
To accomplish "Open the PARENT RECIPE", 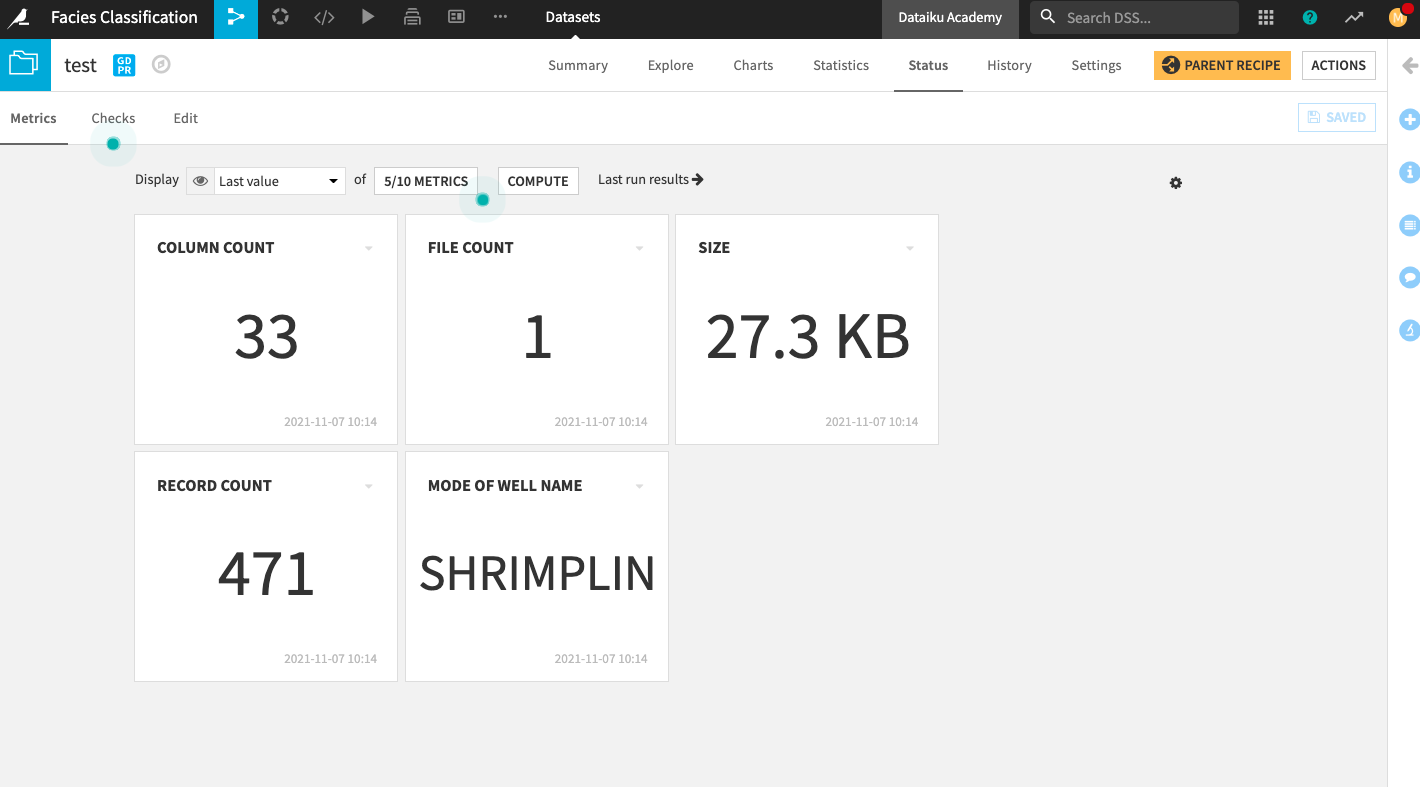I will (x=1221, y=64).
